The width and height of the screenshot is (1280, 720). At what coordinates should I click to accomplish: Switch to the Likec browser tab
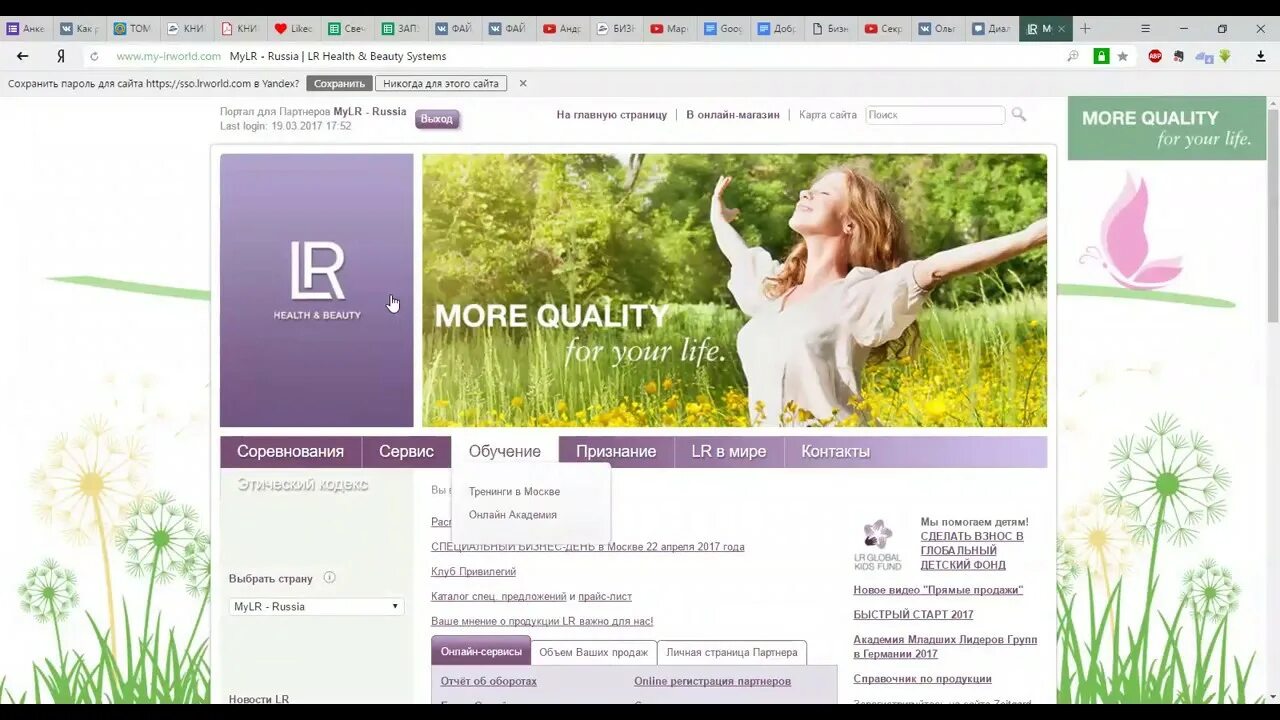point(294,28)
